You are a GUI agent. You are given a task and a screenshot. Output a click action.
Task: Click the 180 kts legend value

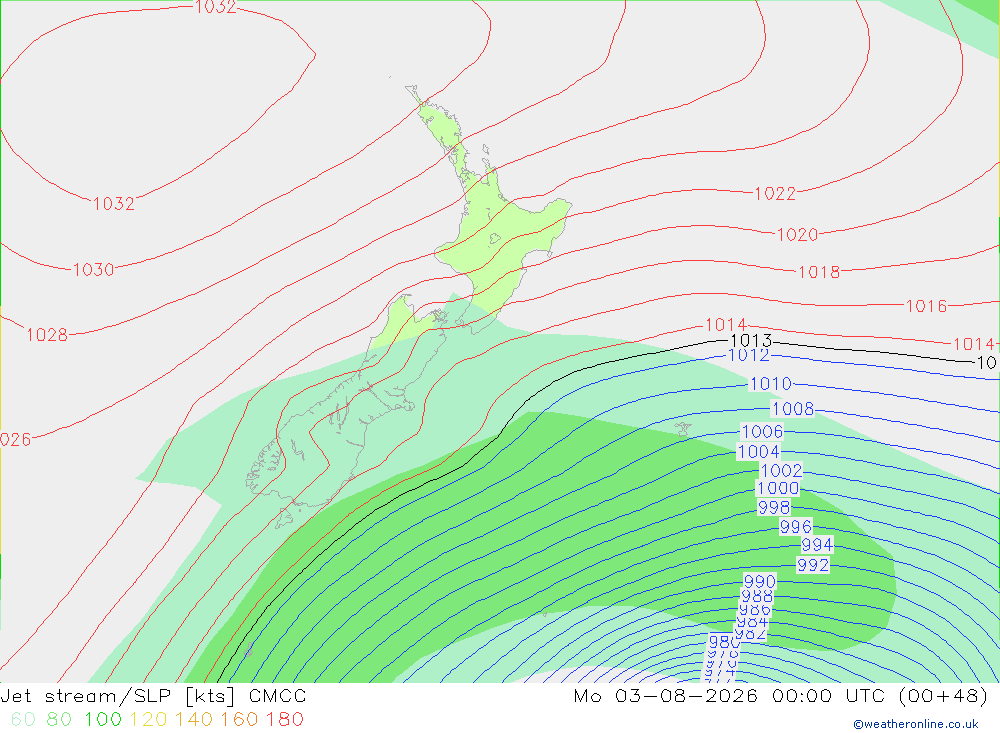pos(284,719)
